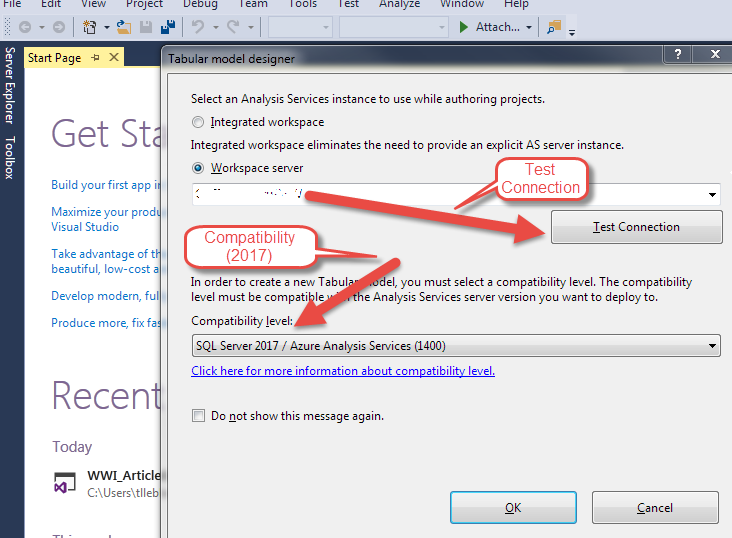Image resolution: width=732 pixels, height=538 pixels.
Task: Click the Undo toolbar icon
Action: point(198,28)
